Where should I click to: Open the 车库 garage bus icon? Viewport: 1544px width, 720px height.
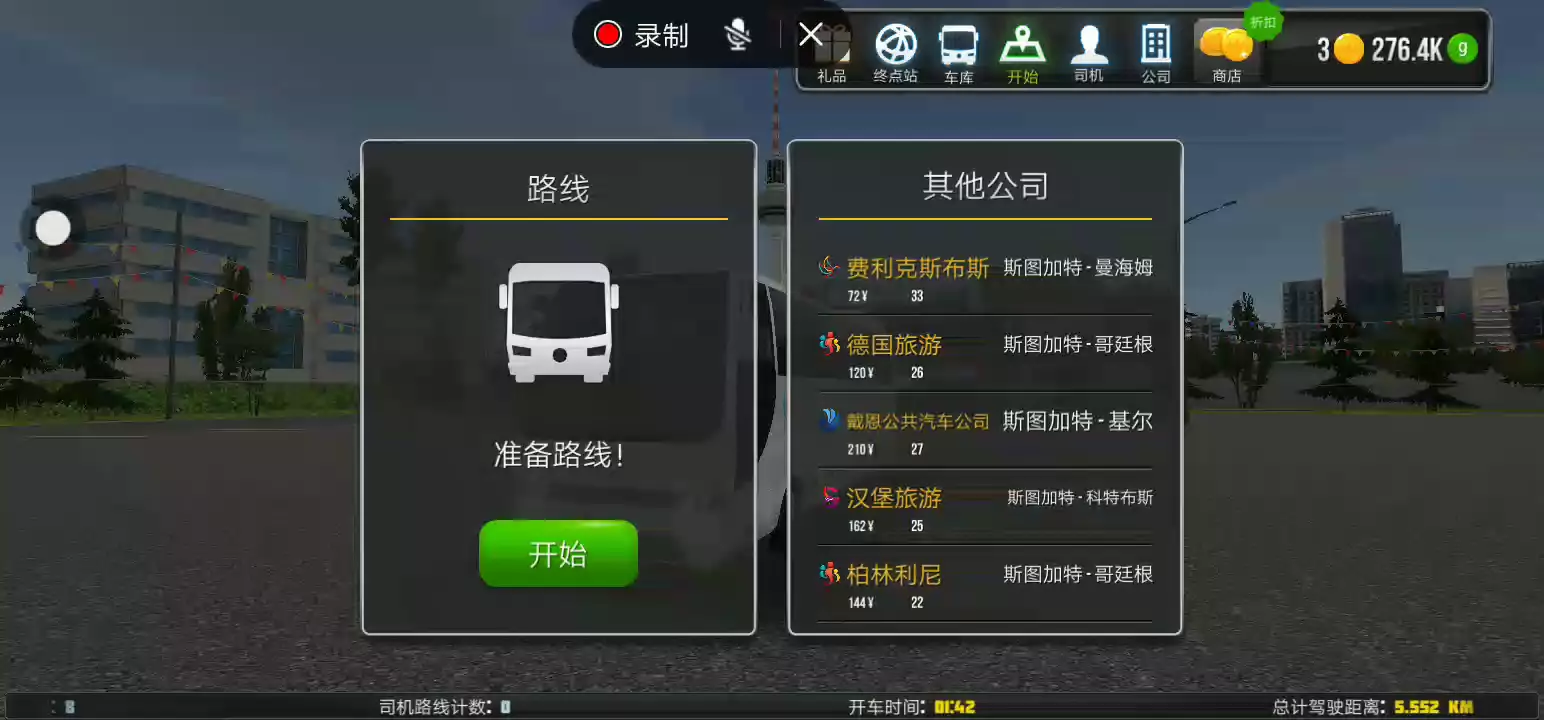pyautogui.click(x=959, y=53)
